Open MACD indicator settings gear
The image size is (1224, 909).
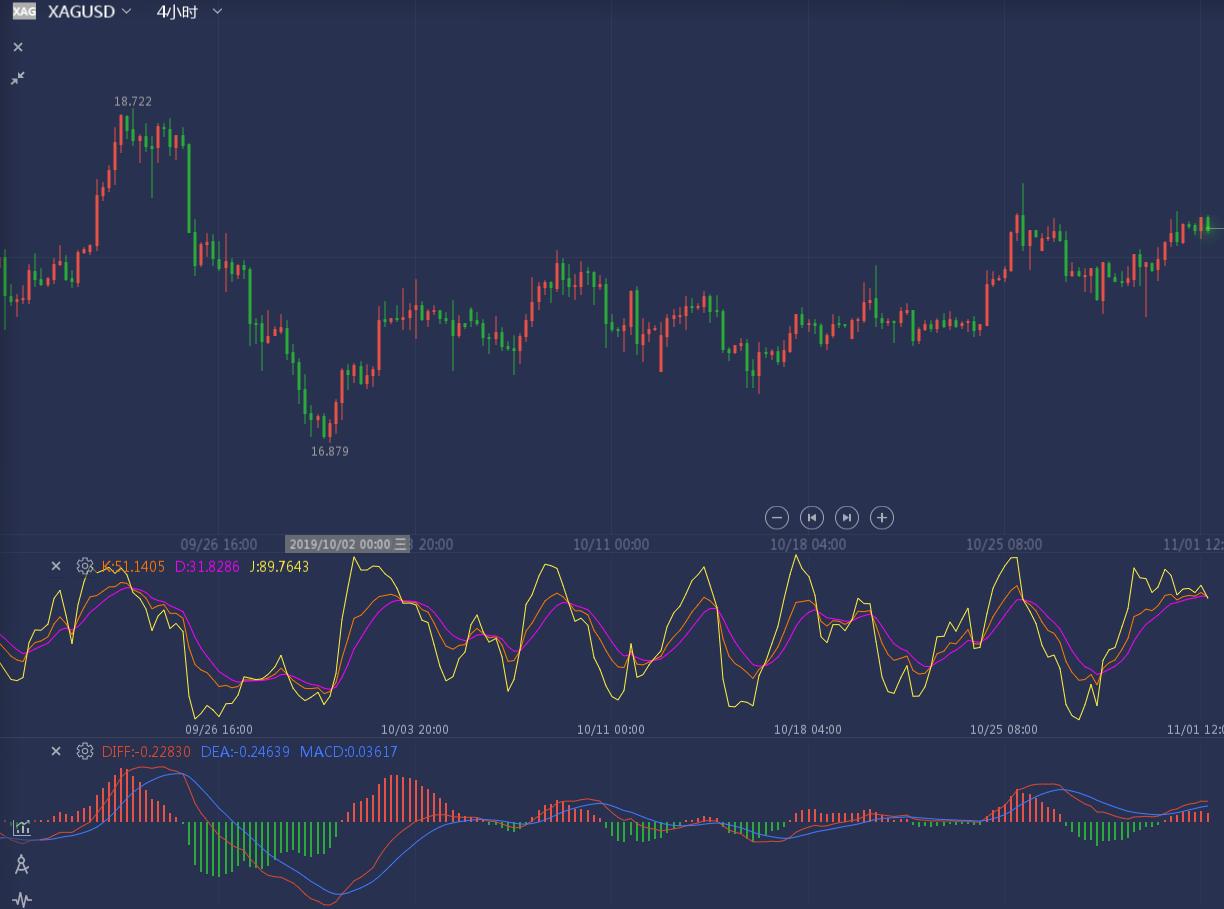[x=85, y=751]
